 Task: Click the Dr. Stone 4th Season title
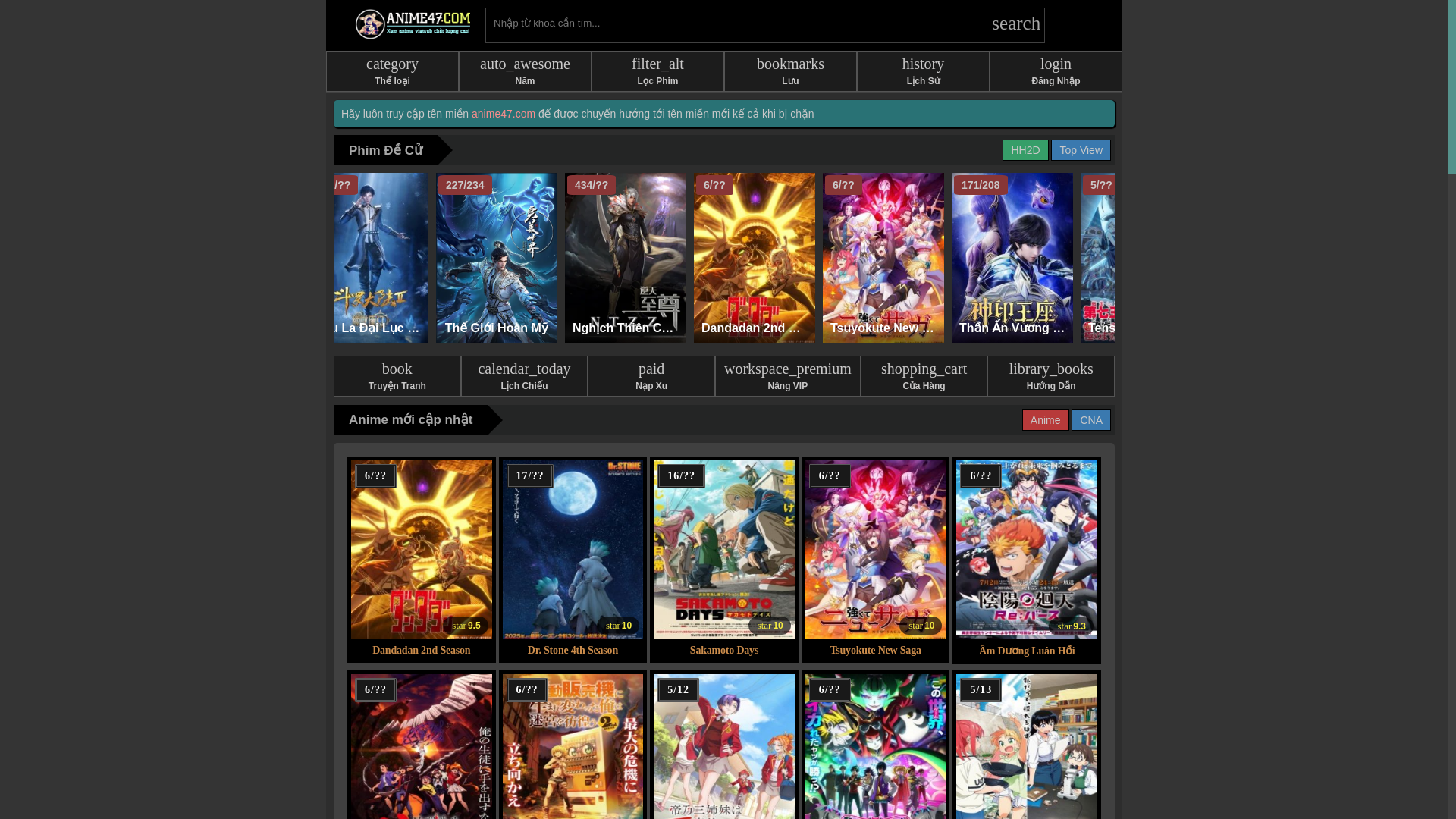pyautogui.click(x=573, y=651)
